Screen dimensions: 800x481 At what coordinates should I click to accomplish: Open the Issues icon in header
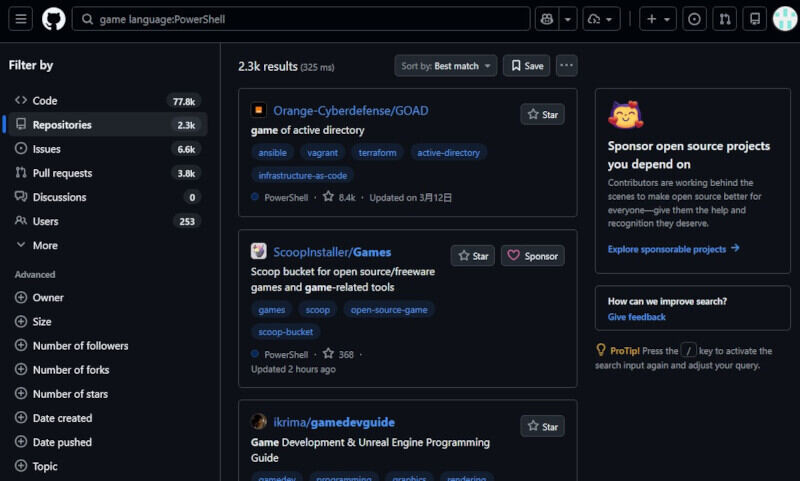(x=694, y=19)
